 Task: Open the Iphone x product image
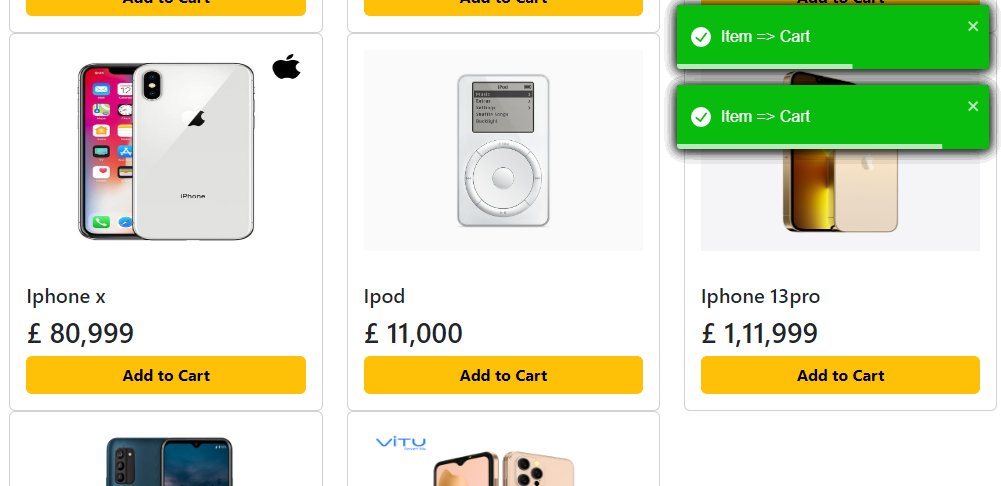(166, 150)
